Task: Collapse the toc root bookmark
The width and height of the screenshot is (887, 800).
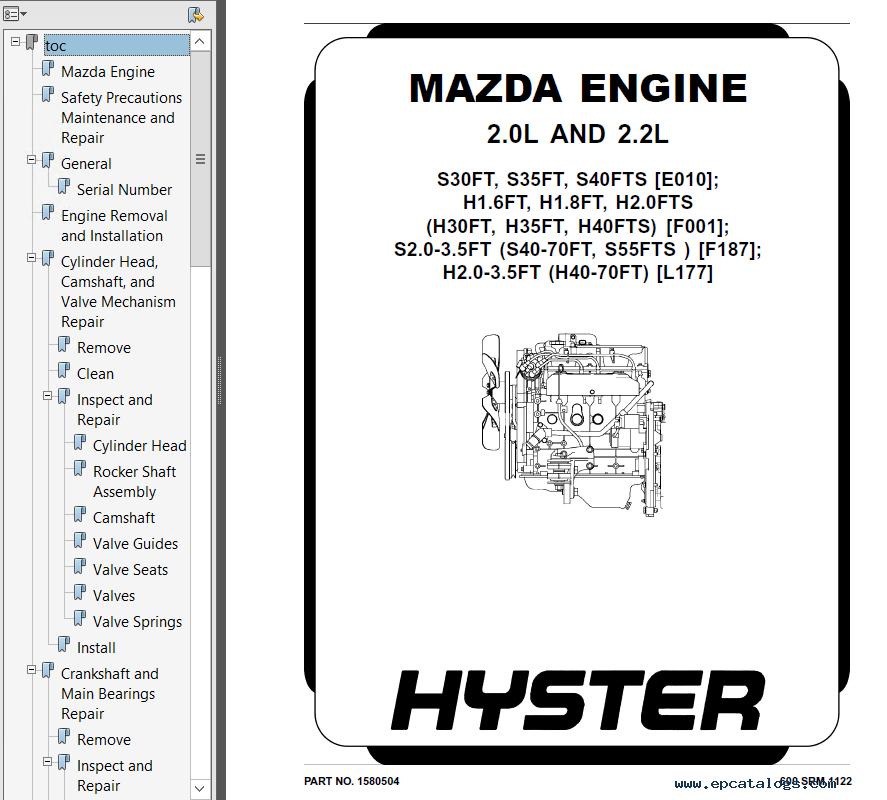Action: [x=16, y=41]
